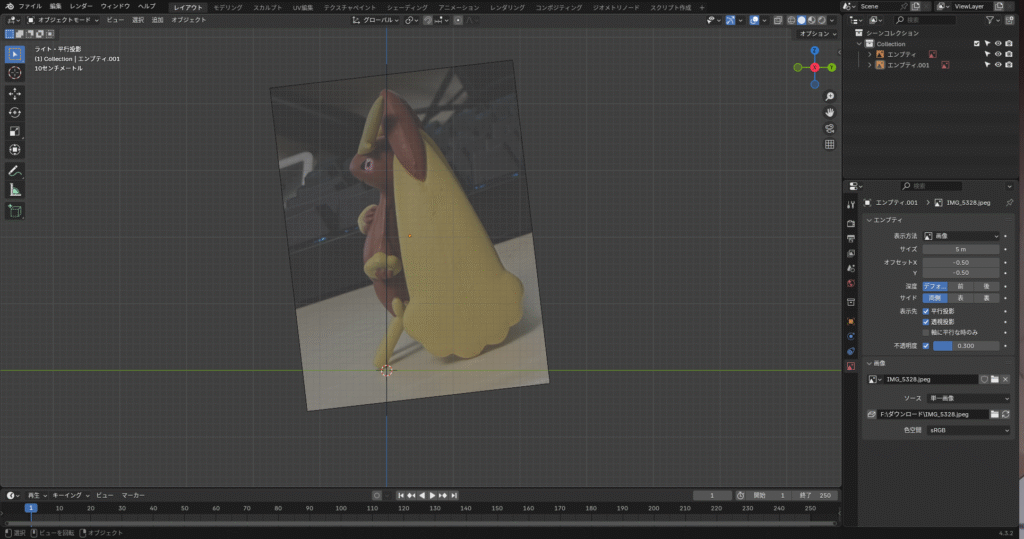Select the box select tool in toolbar

pyautogui.click(x=14, y=54)
